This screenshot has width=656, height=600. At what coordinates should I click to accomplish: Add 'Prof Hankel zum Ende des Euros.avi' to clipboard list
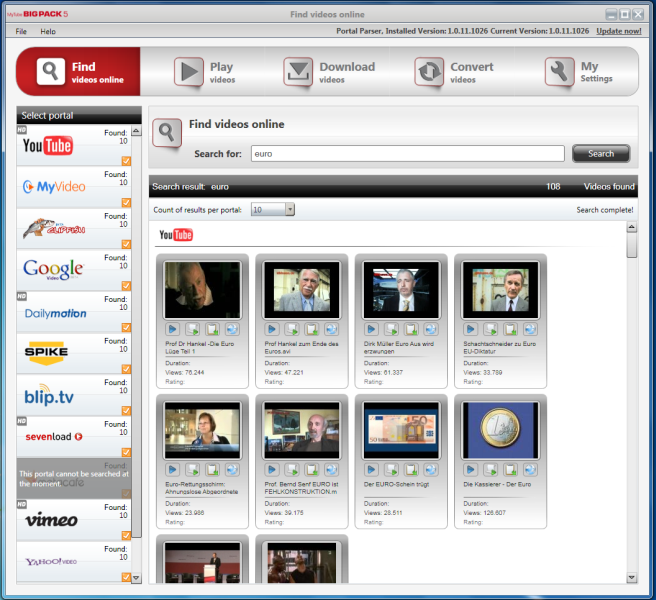click(x=312, y=329)
